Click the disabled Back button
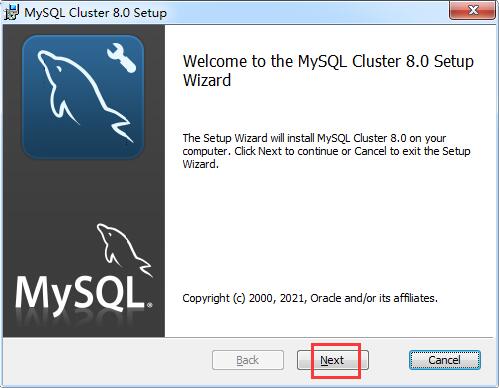 248,360
